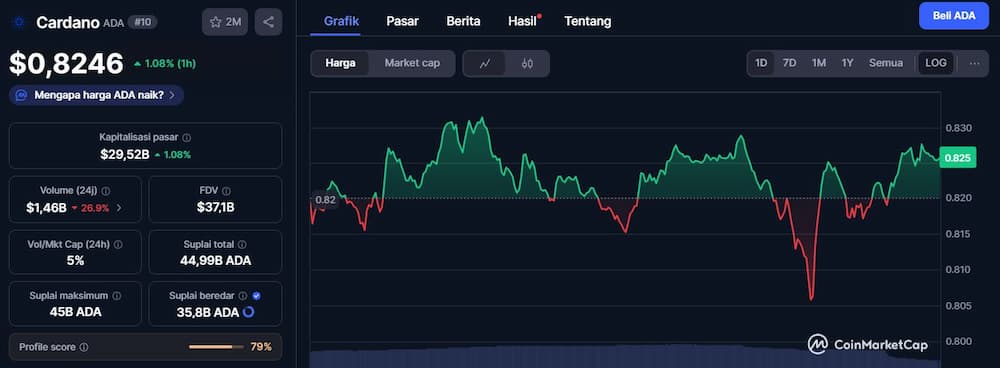Click the 45B ADA max supply value
This screenshot has height=368, width=1000.
[x=75, y=313]
